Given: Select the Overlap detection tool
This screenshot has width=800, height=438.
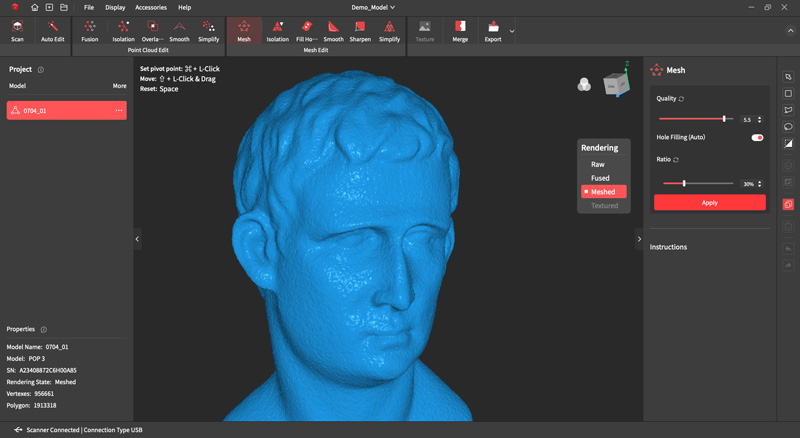Looking at the screenshot, I should point(152,31).
